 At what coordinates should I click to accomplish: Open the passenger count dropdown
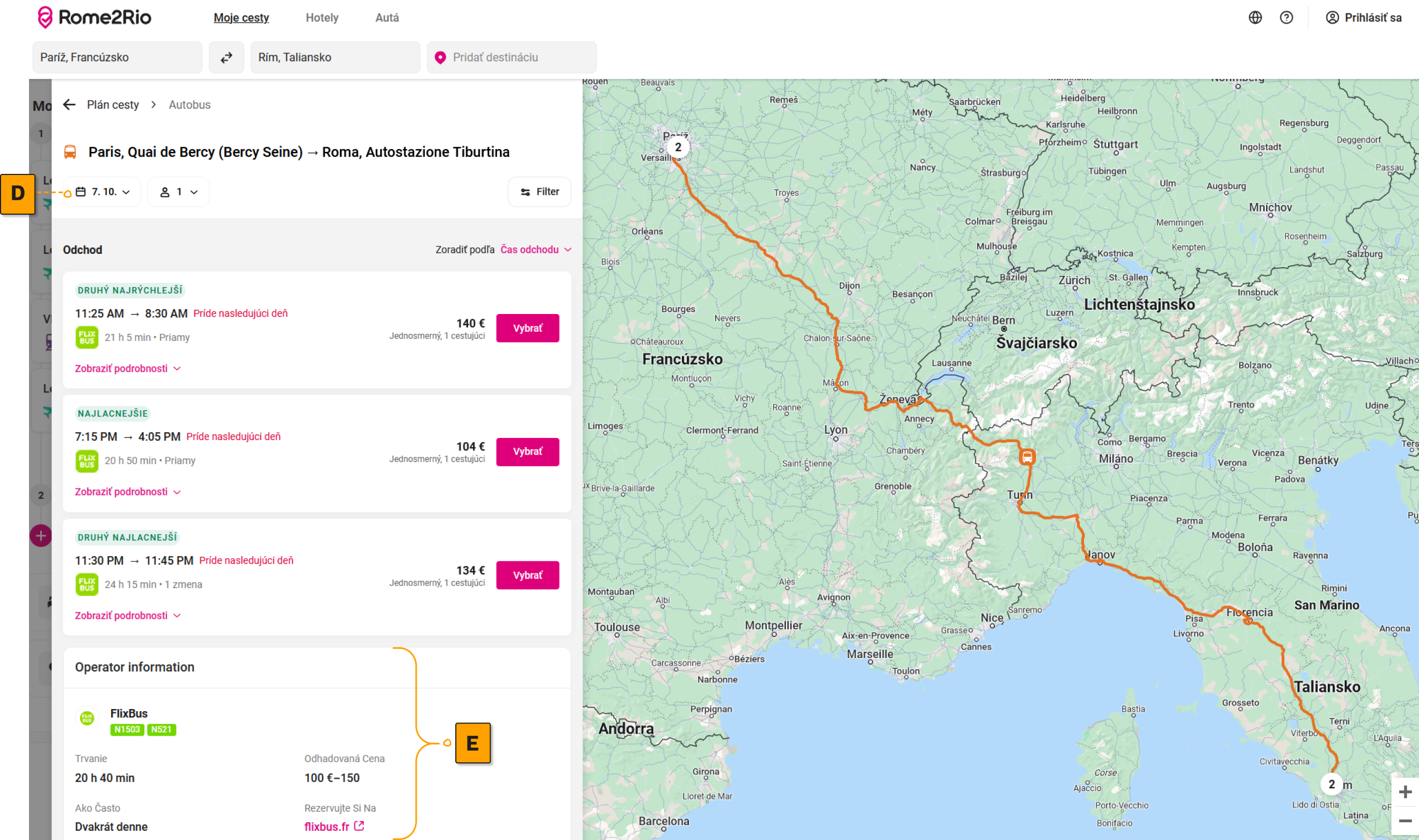click(178, 192)
